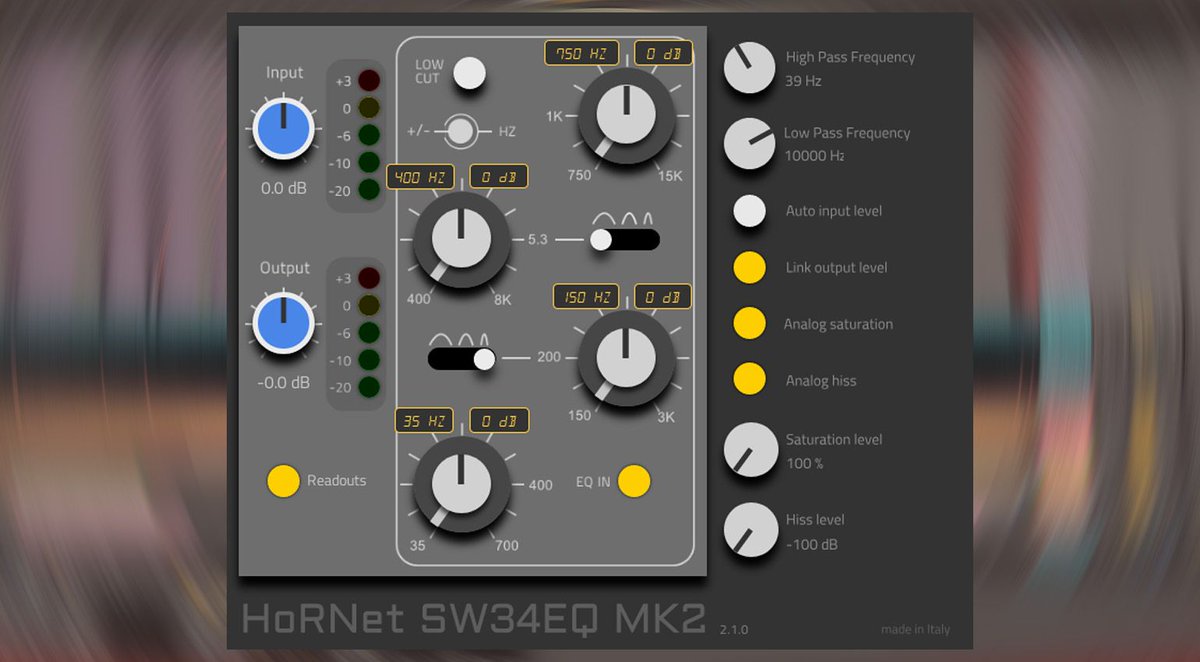The image size is (1200, 662).
Task: Click the 10000 Hz low pass value
Action: point(815,156)
